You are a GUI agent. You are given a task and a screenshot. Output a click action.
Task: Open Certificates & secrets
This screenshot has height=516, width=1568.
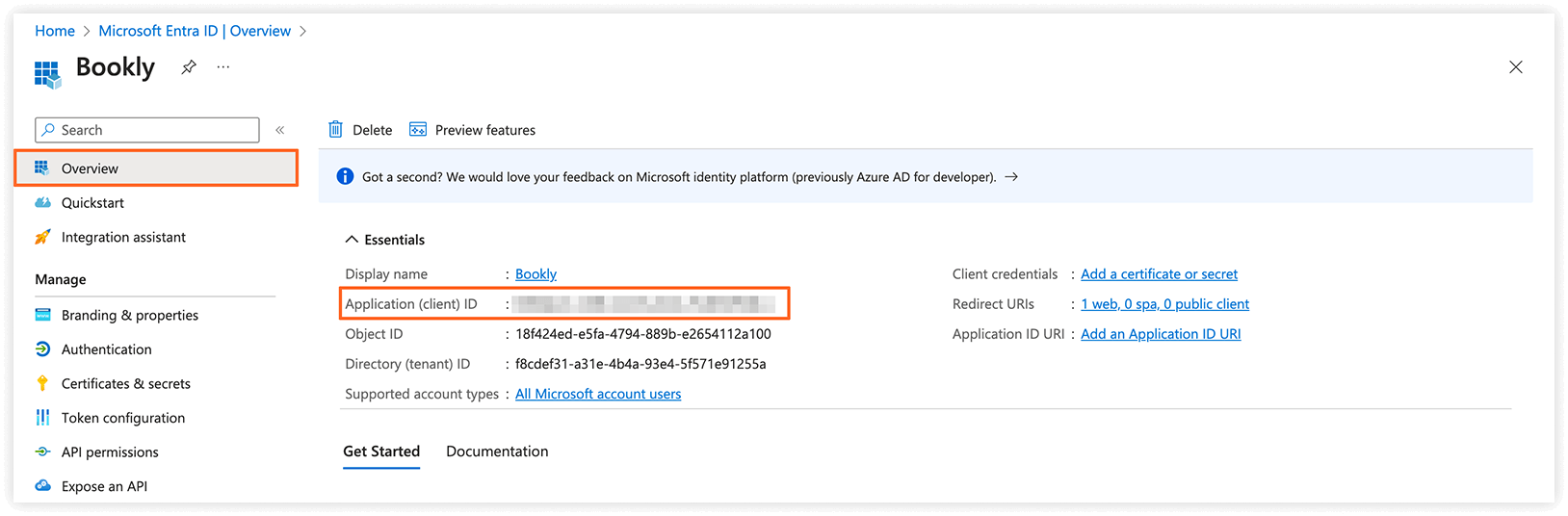[x=126, y=383]
